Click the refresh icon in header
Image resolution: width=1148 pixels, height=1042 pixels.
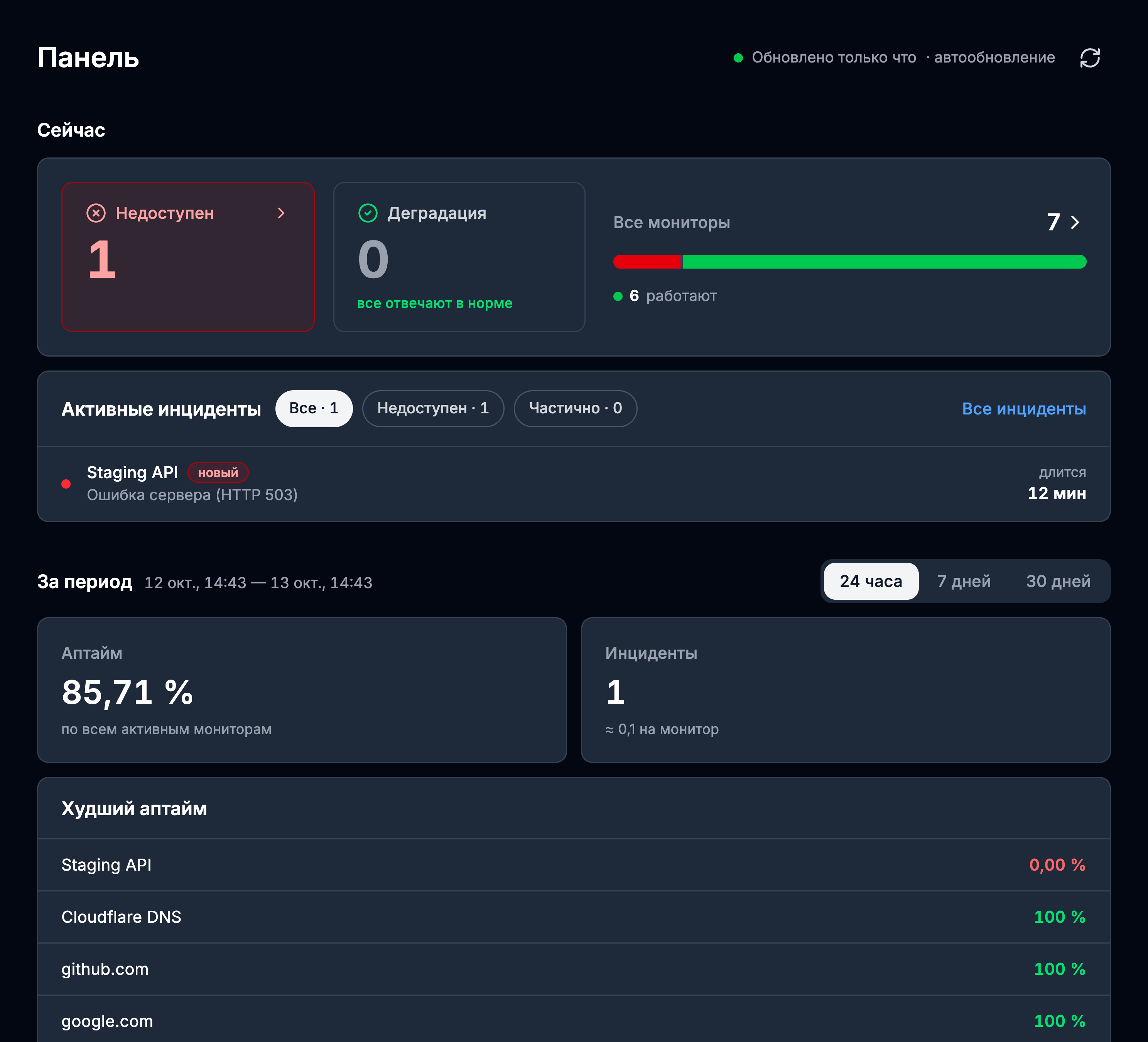[1089, 58]
